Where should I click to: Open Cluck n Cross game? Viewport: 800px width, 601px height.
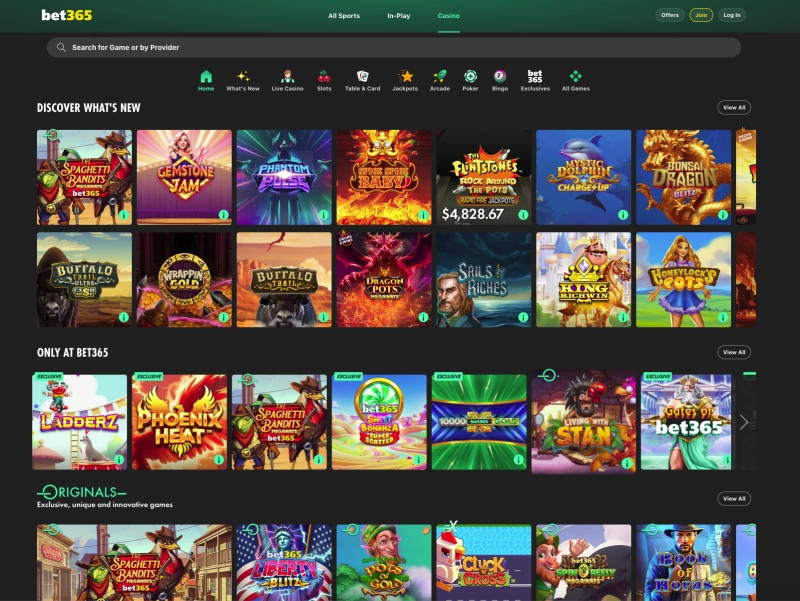coord(484,563)
